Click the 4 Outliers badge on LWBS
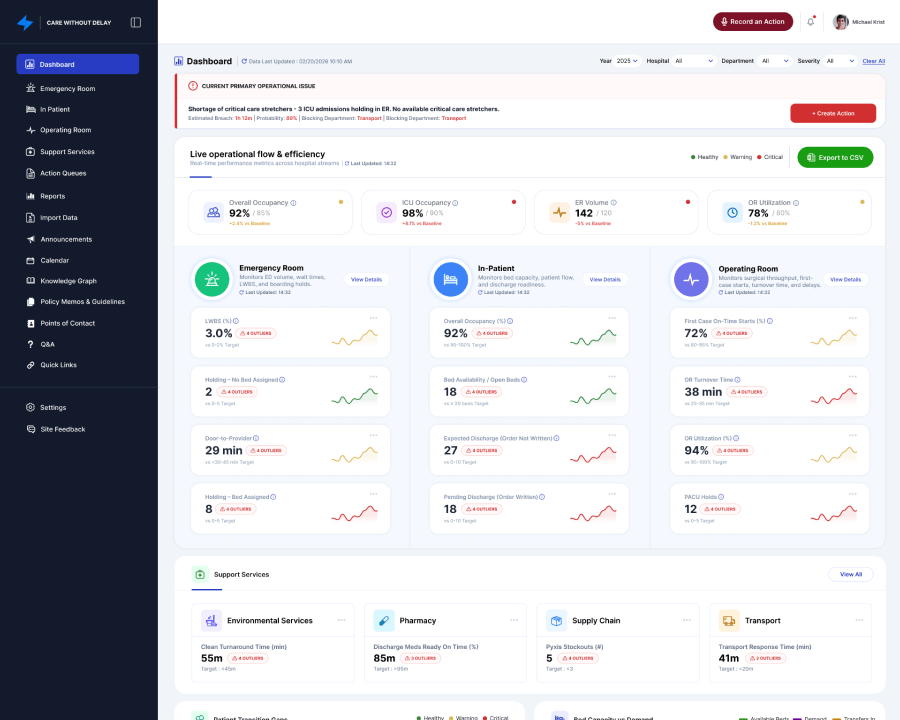Viewport: 900px width, 720px height. (x=256, y=333)
